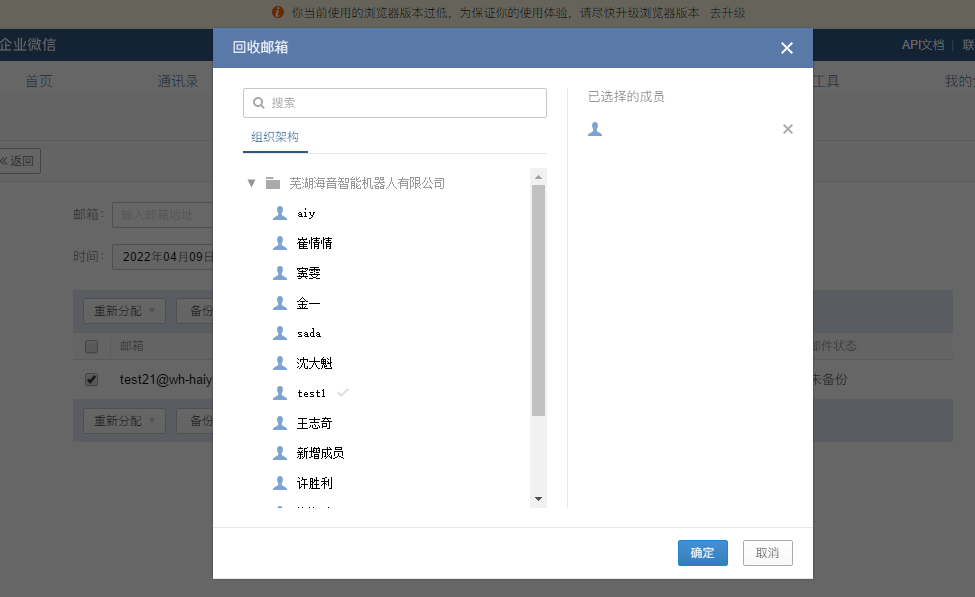
Task: Switch to the 通讯录 tab
Action: pos(178,80)
